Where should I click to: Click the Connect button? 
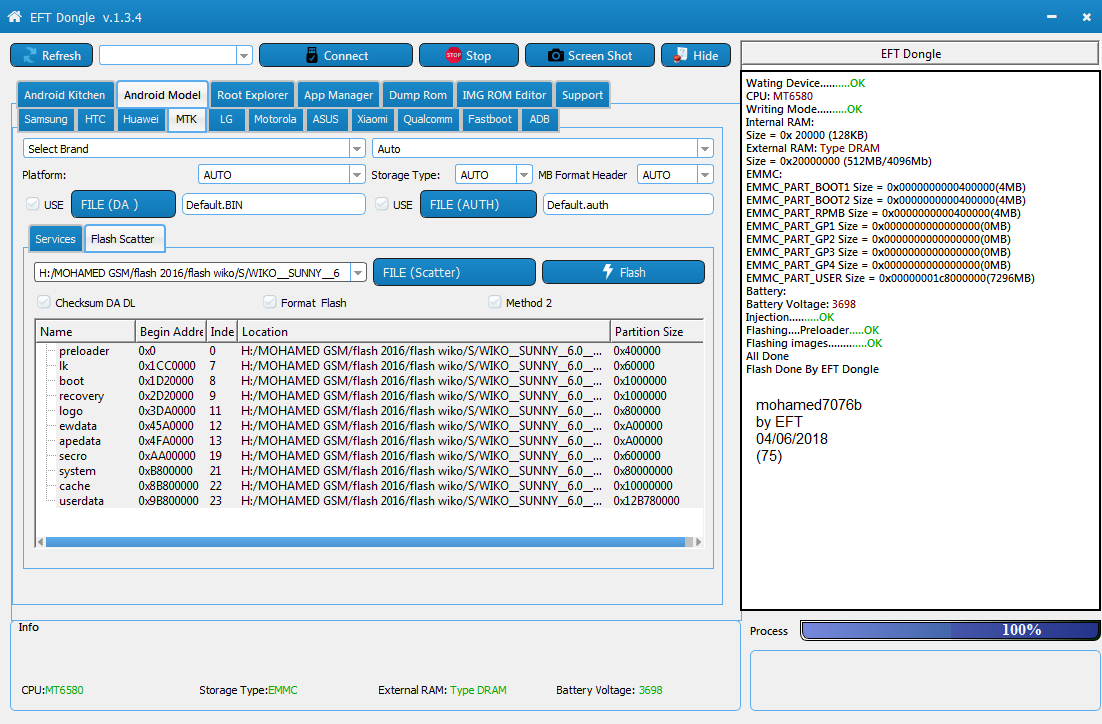(336, 56)
